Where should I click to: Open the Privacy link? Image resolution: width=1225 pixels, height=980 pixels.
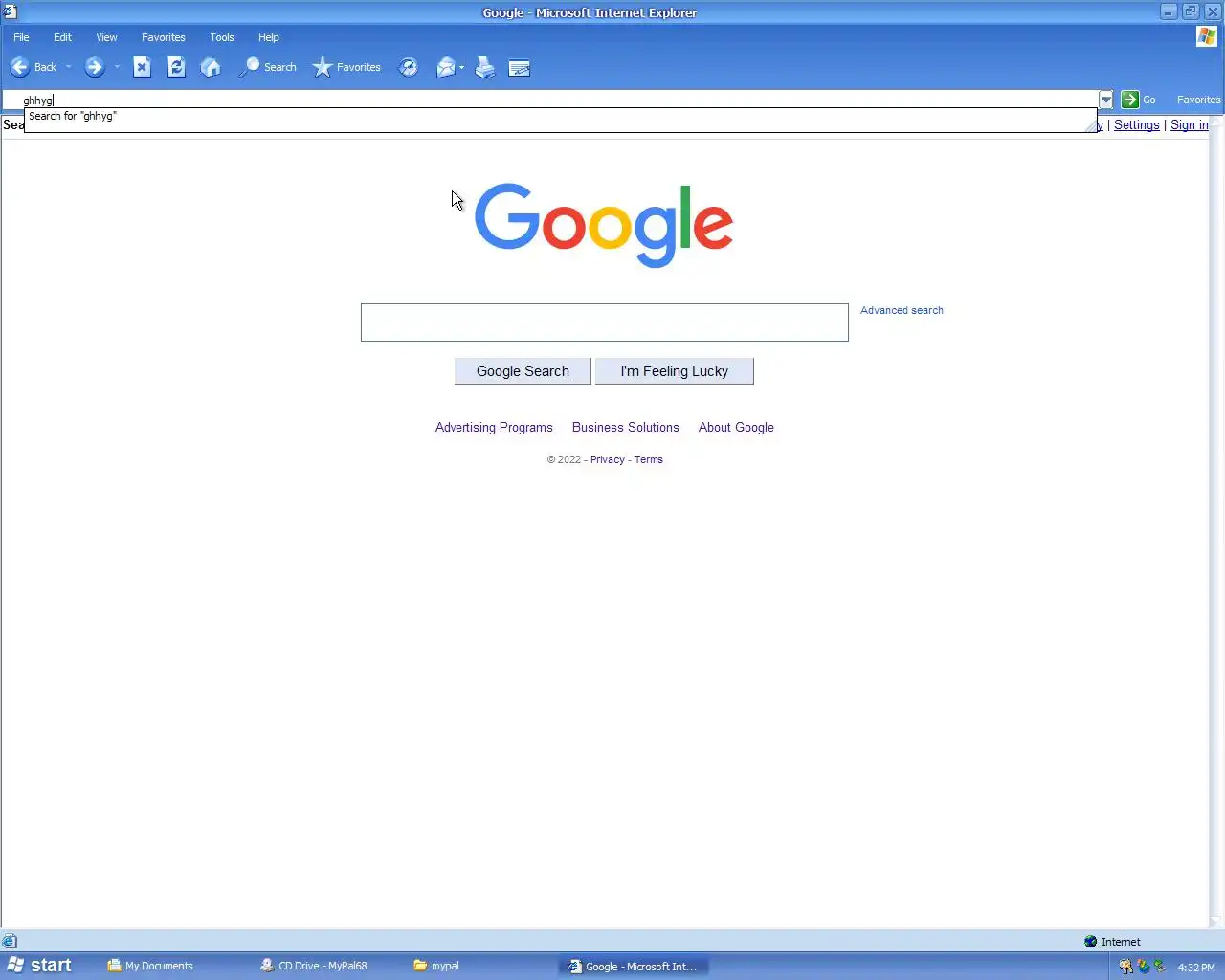coord(608,459)
